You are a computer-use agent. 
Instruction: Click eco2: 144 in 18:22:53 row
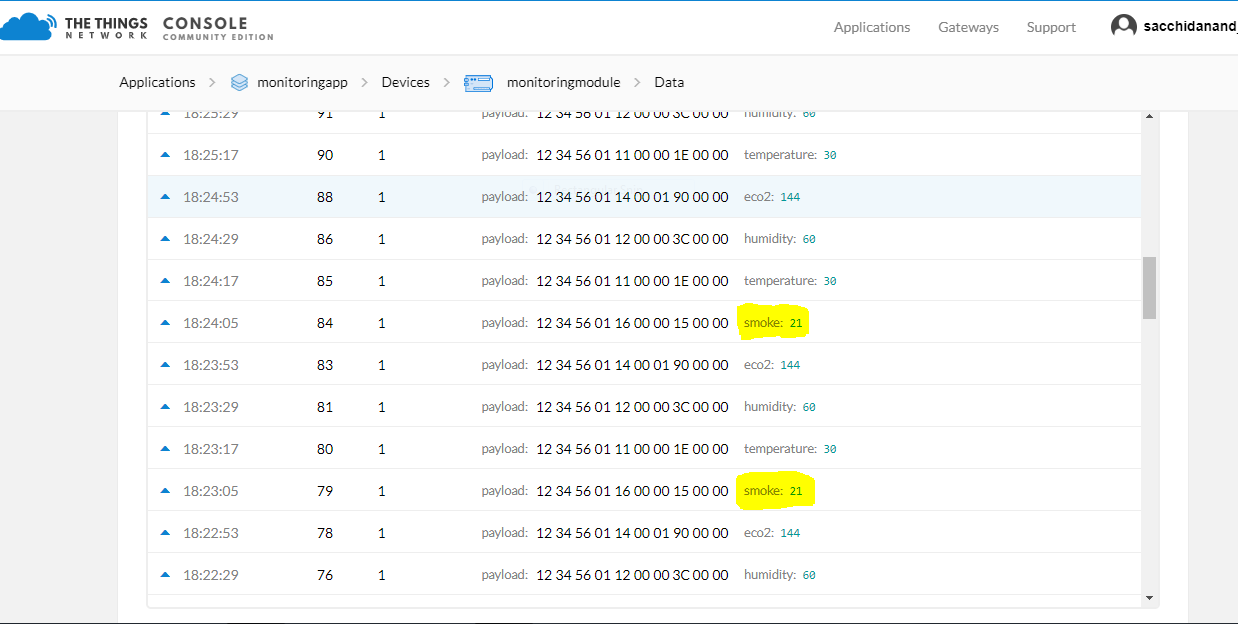point(772,533)
